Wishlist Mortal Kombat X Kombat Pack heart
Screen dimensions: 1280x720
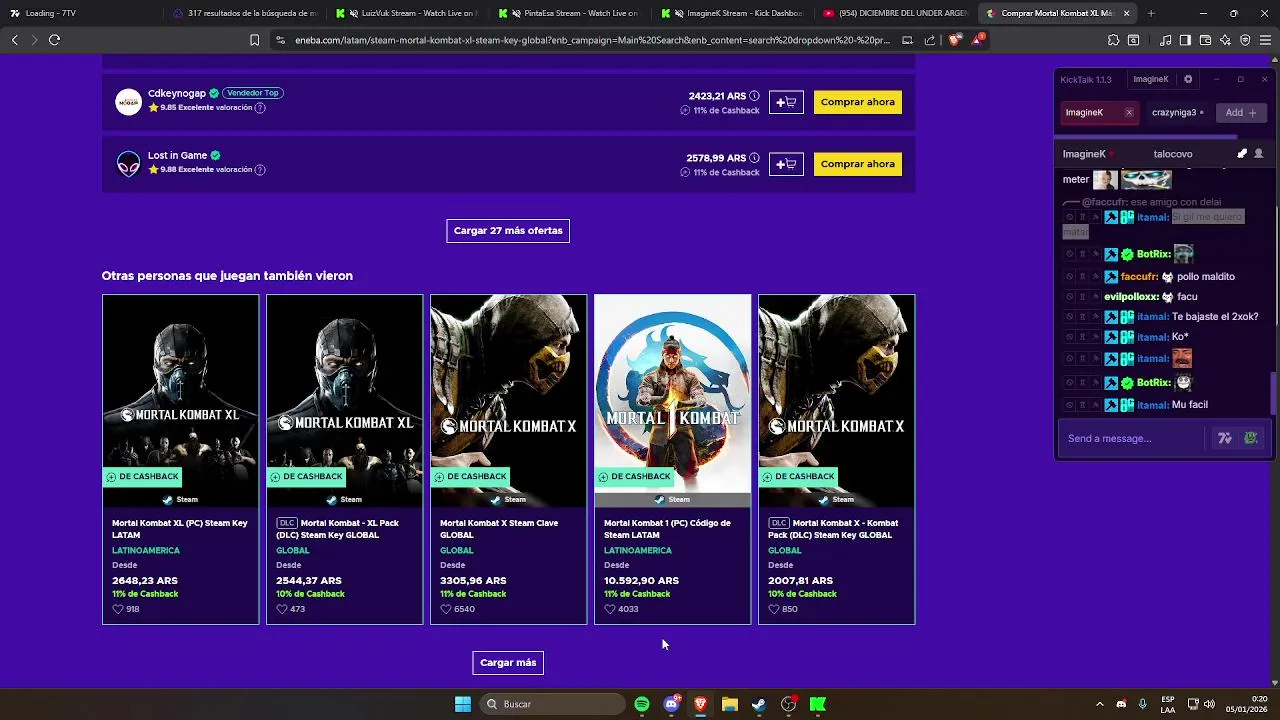(774, 609)
